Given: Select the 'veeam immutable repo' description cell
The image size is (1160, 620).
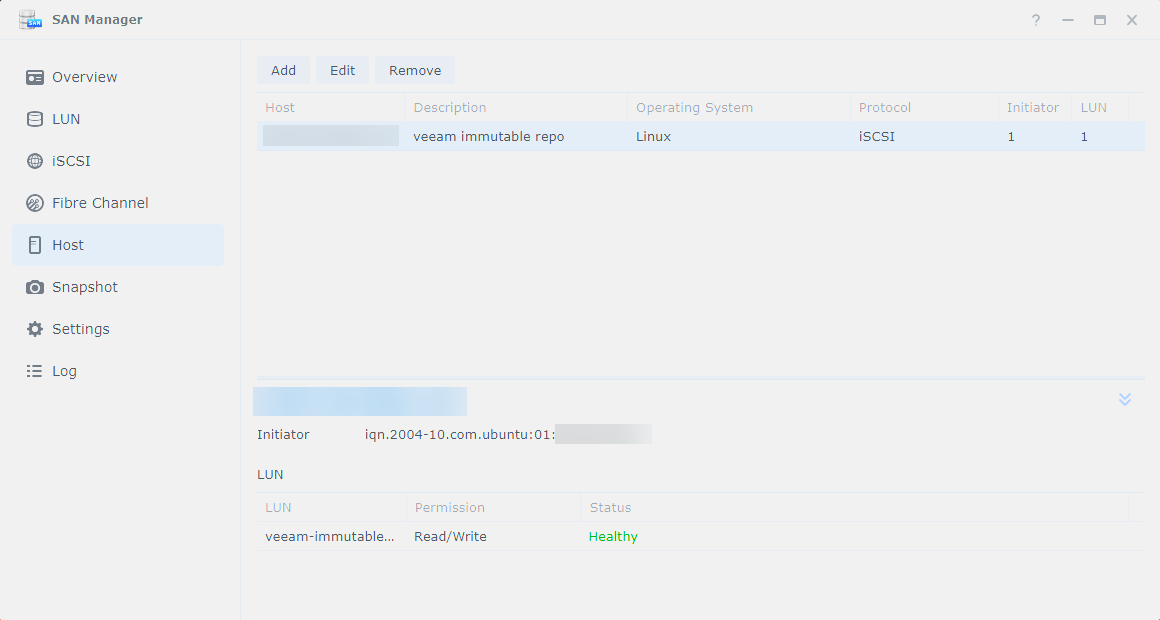Looking at the screenshot, I should coord(489,137).
